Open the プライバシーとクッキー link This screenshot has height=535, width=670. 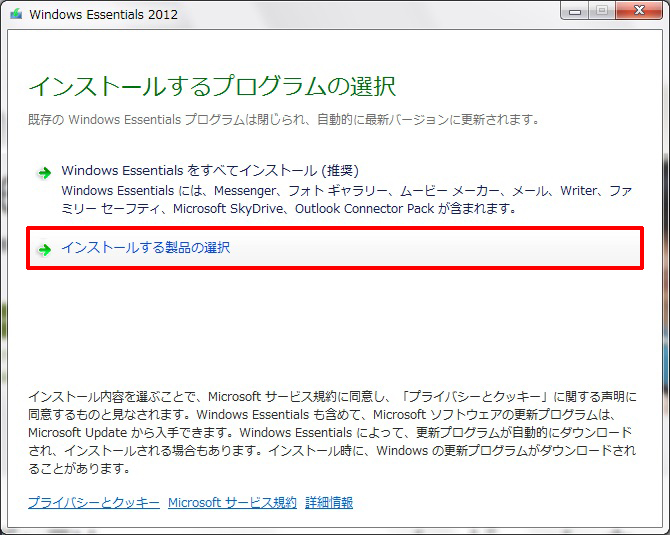94,503
